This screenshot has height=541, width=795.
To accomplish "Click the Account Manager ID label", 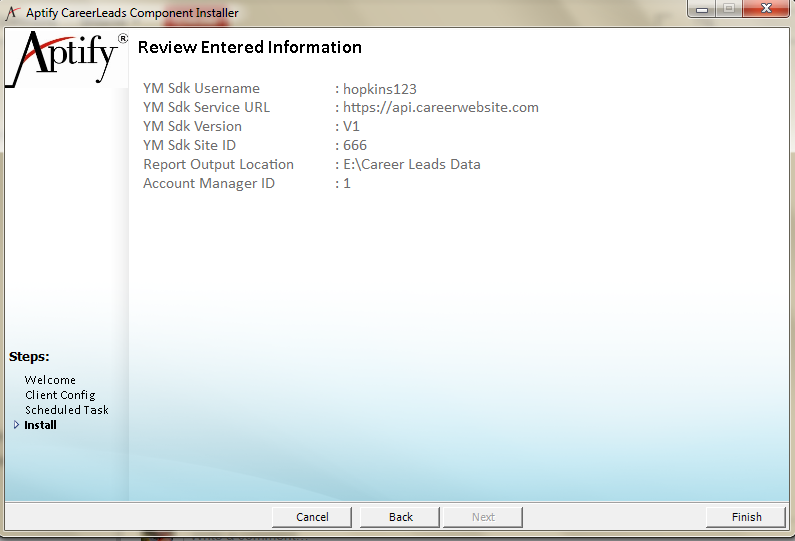I will pyautogui.click(x=209, y=184).
